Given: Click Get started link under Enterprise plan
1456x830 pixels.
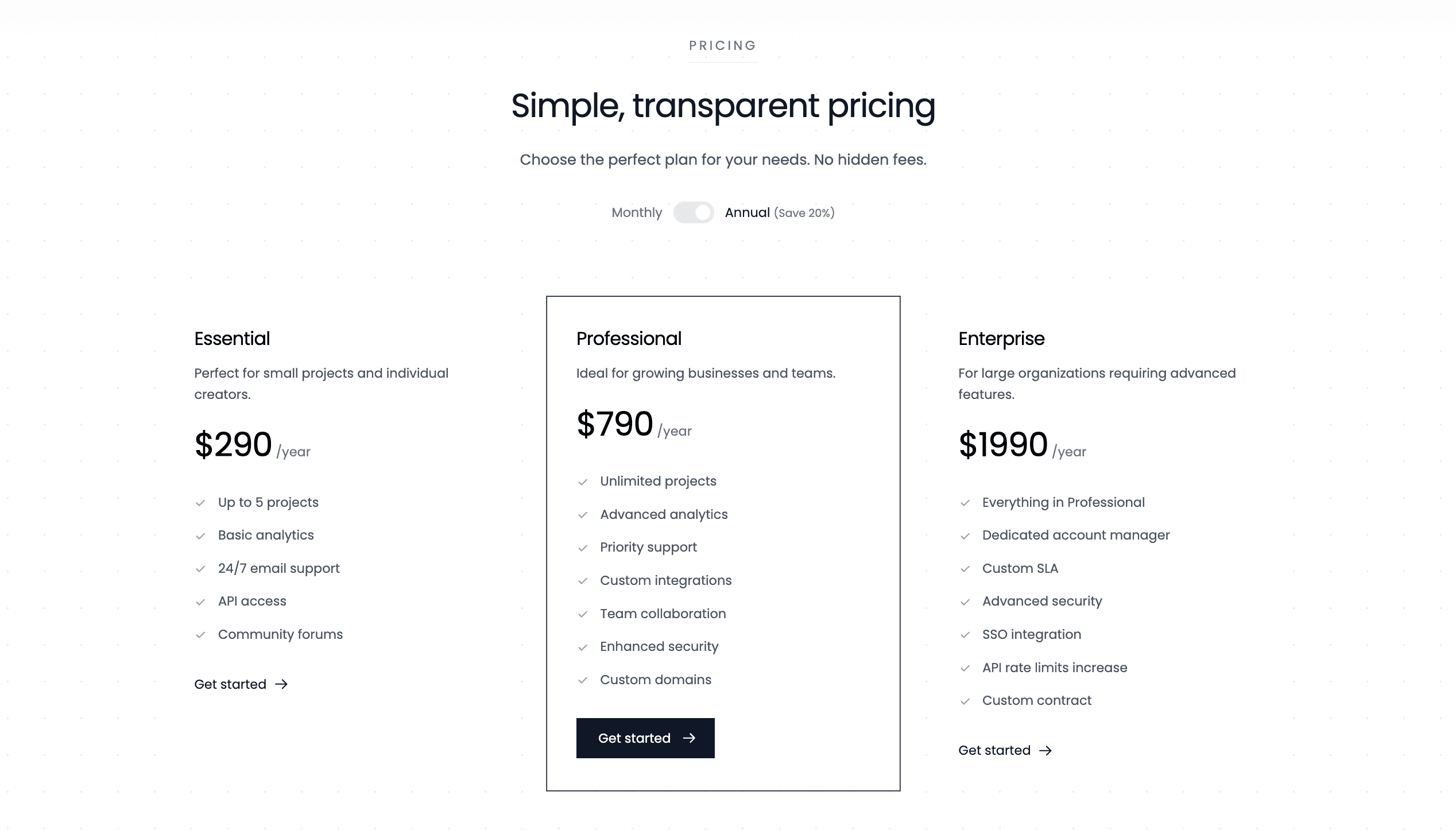Looking at the screenshot, I should click(x=994, y=750).
